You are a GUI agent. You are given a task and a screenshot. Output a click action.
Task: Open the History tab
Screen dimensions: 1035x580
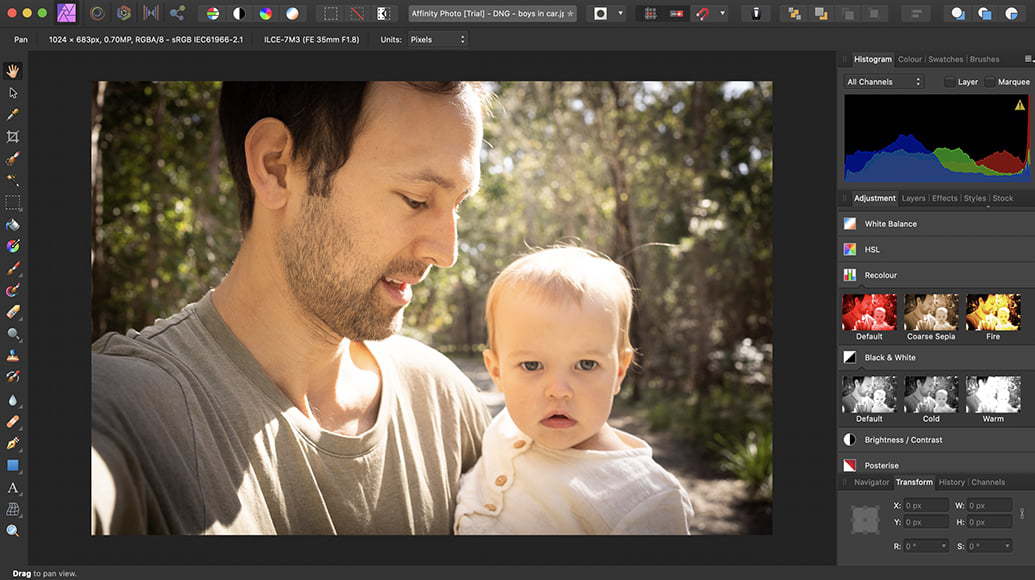951,482
